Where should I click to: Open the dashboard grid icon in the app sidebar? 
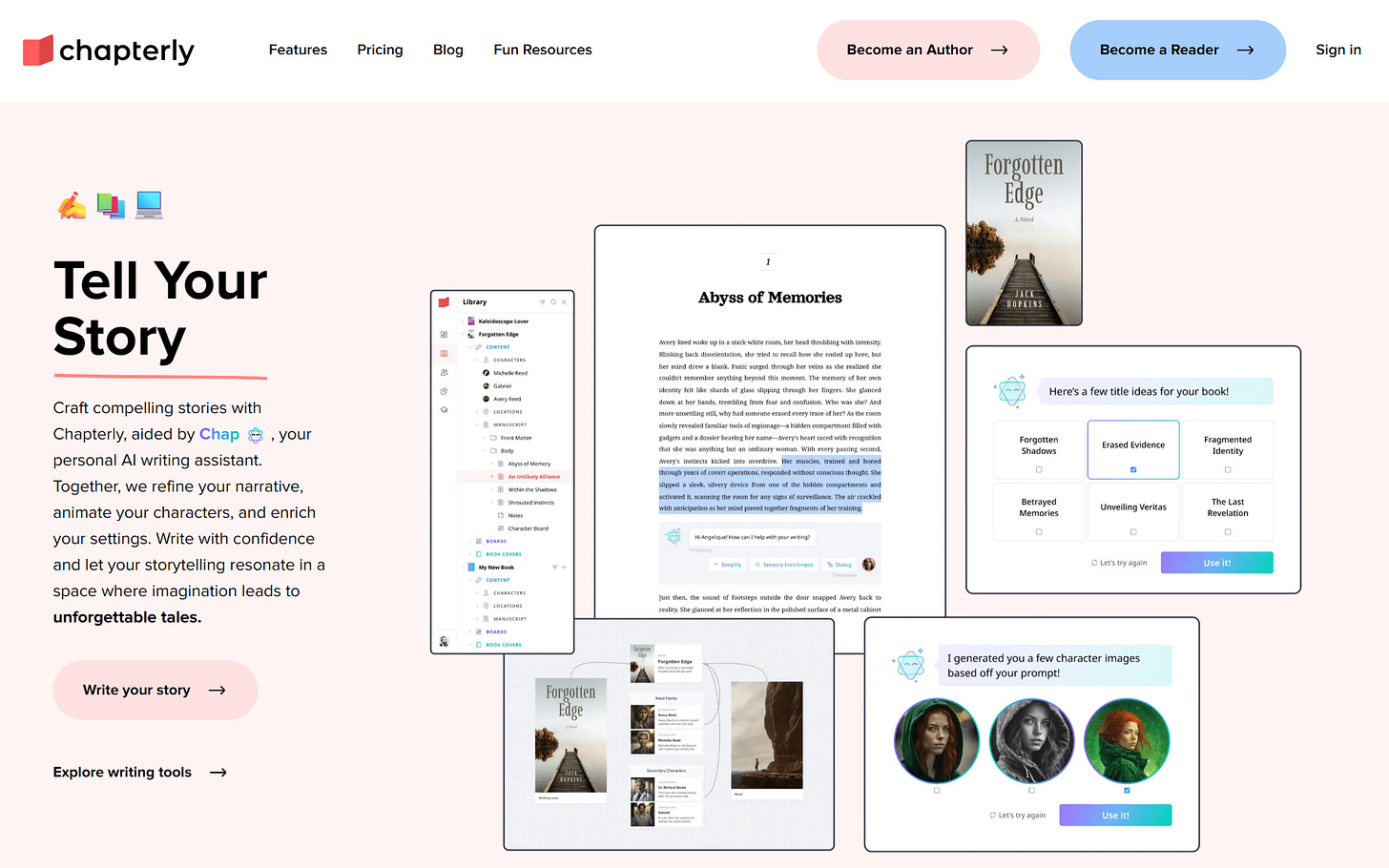pos(444,335)
